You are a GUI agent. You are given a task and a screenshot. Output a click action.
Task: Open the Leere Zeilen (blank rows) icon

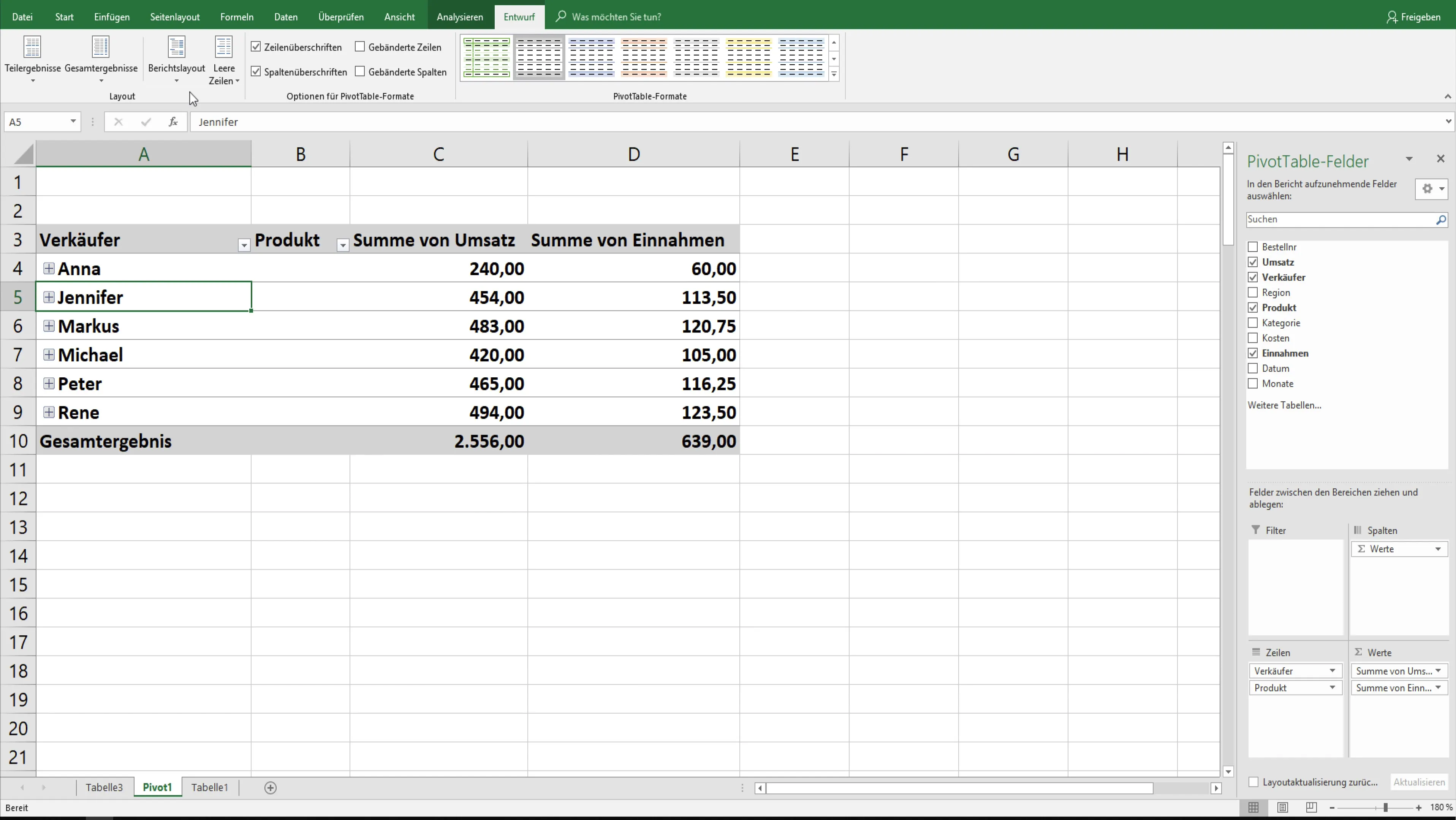[x=224, y=47]
